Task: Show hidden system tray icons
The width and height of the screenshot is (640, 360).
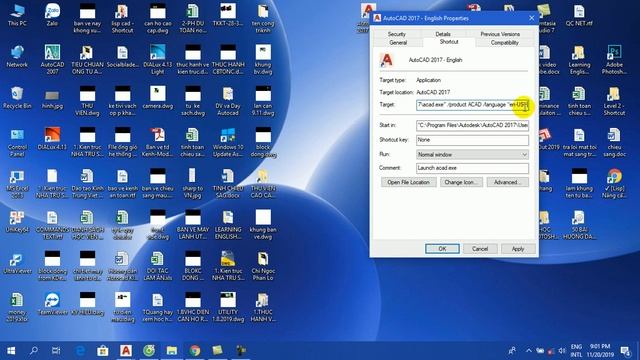Action: point(529,351)
